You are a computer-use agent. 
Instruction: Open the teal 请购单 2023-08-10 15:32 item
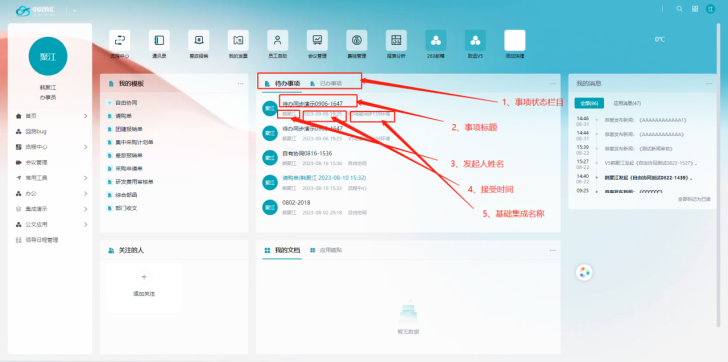[325, 178]
